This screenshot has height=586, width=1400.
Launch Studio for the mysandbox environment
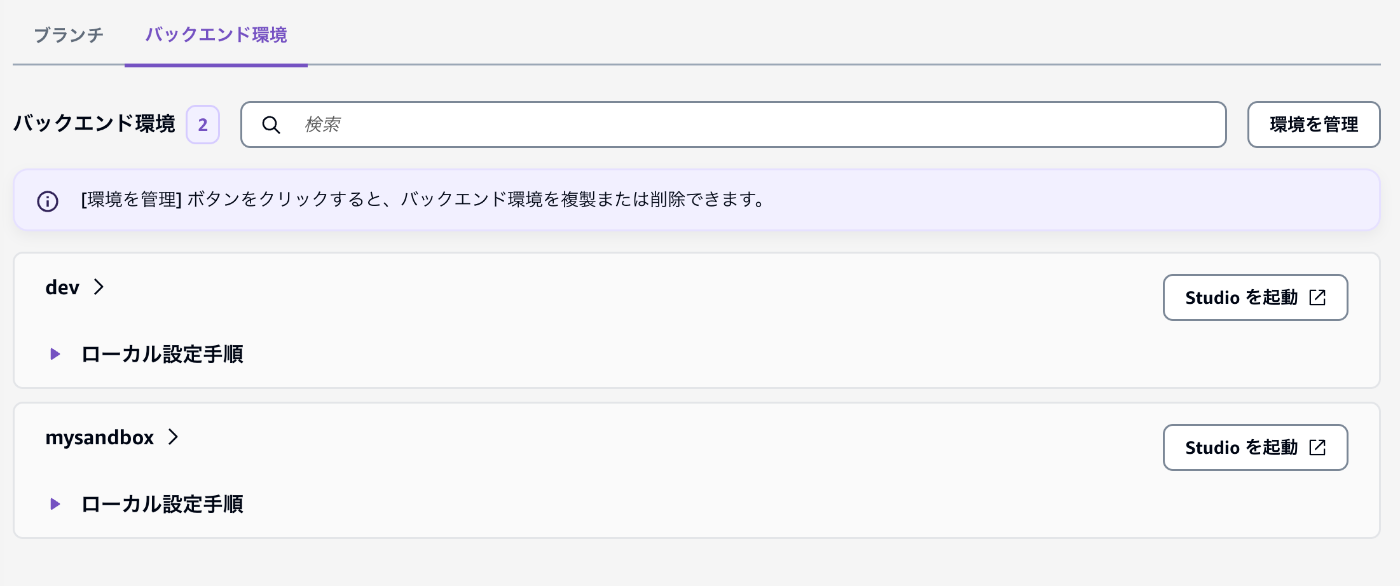point(1255,447)
